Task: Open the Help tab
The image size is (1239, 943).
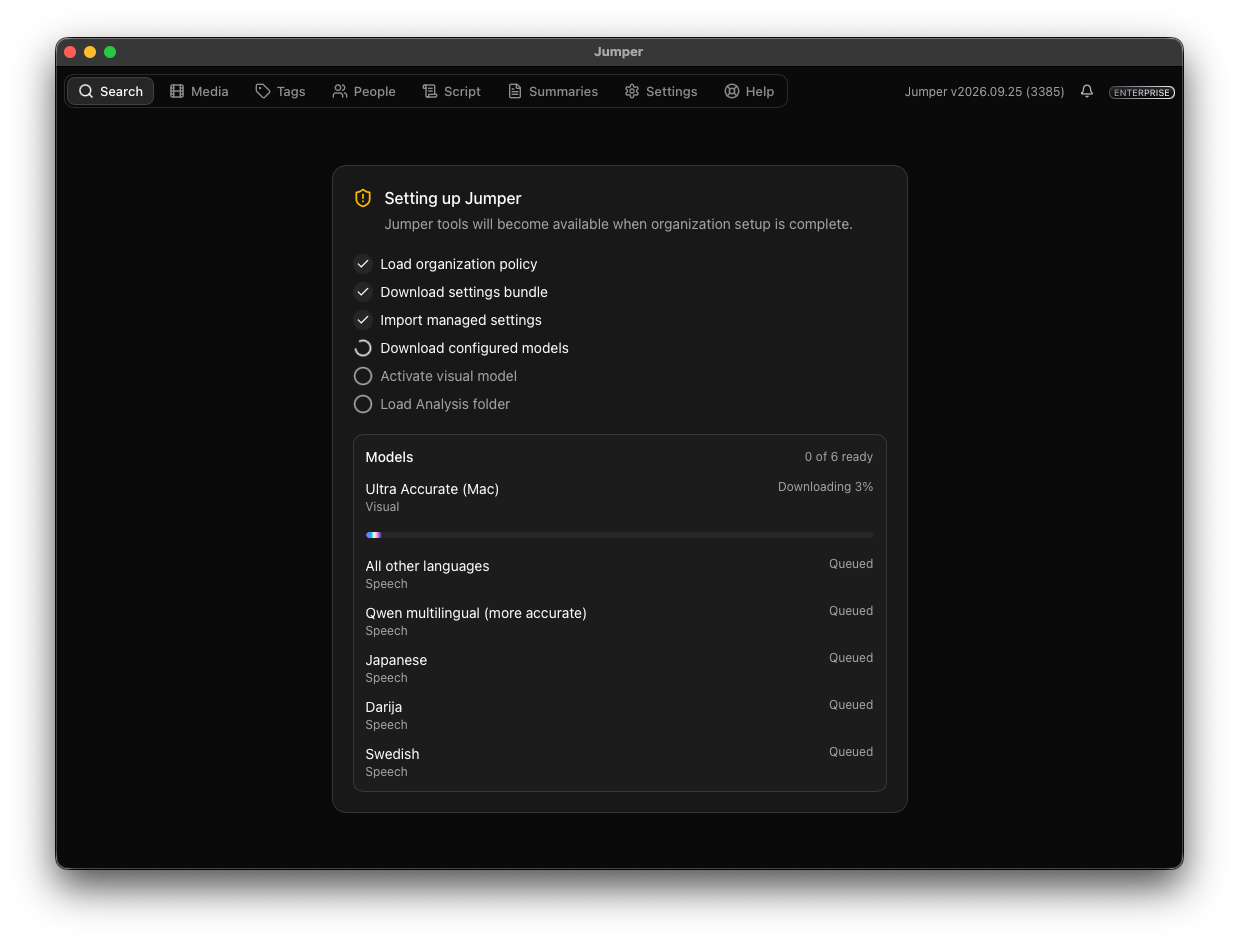Action: 749,91
